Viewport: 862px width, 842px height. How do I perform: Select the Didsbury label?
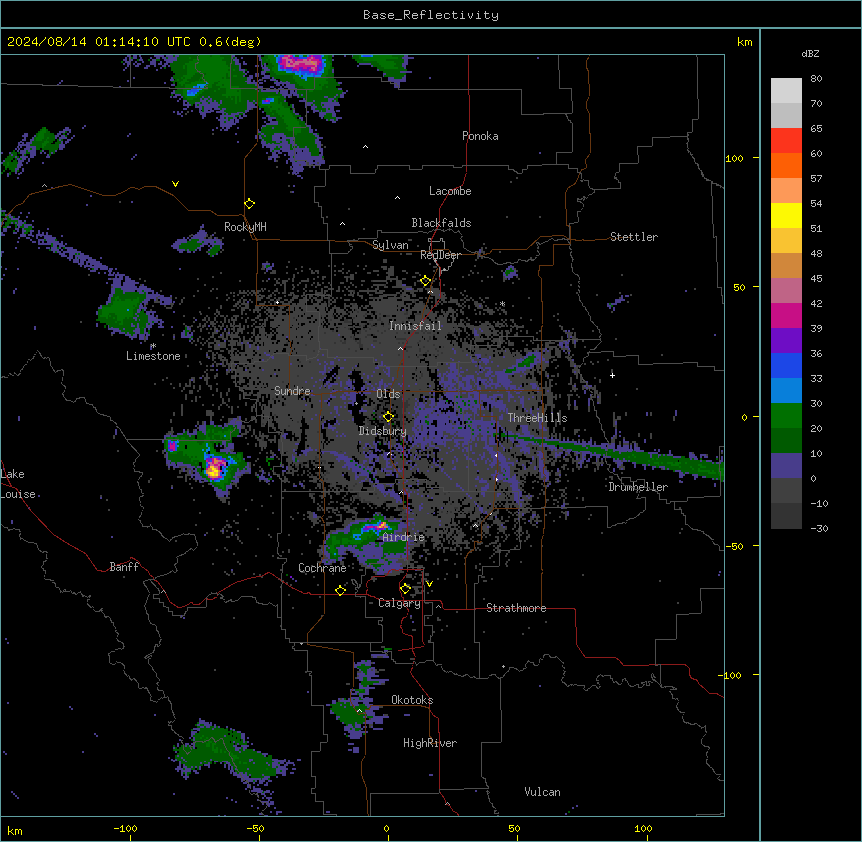pyautogui.click(x=382, y=431)
